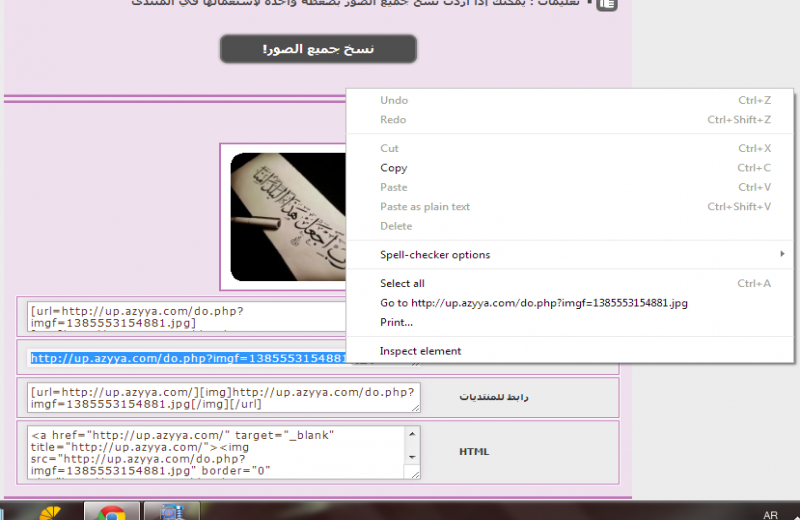The height and width of the screenshot is (520, 800).
Task: Click the Chrome icon in the taskbar
Action: pyautogui.click(x=111, y=513)
